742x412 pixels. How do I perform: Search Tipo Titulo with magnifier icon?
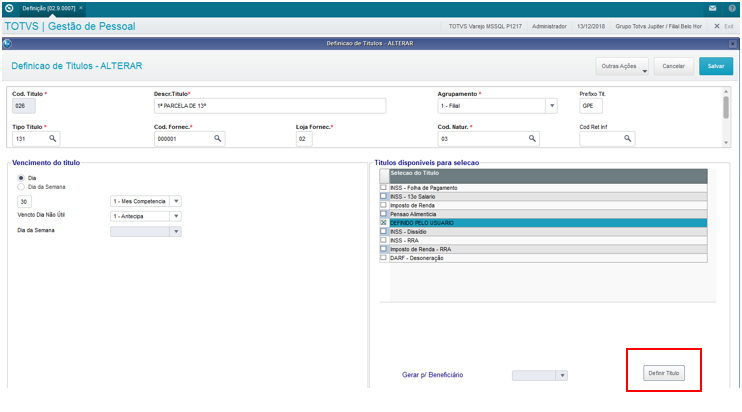pos(53,138)
